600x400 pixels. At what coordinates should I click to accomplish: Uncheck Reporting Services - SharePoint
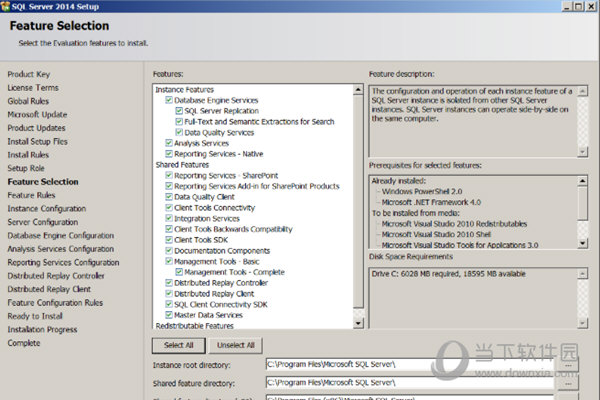click(x=169, y=175)
